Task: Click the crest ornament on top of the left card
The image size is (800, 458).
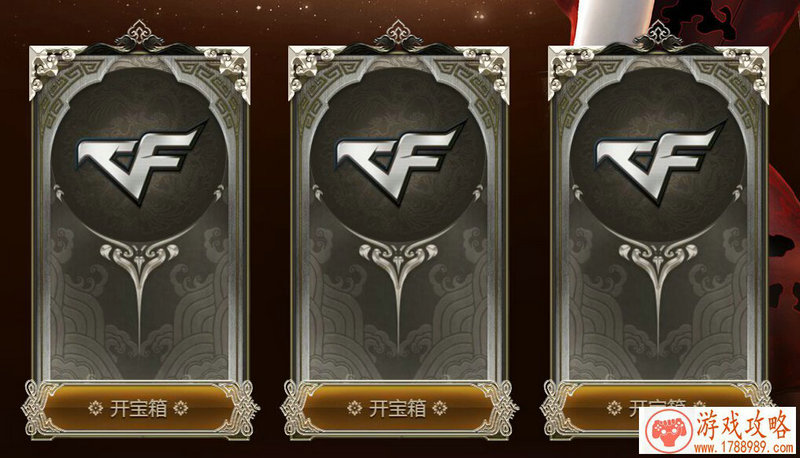Action: coord(139,37)
